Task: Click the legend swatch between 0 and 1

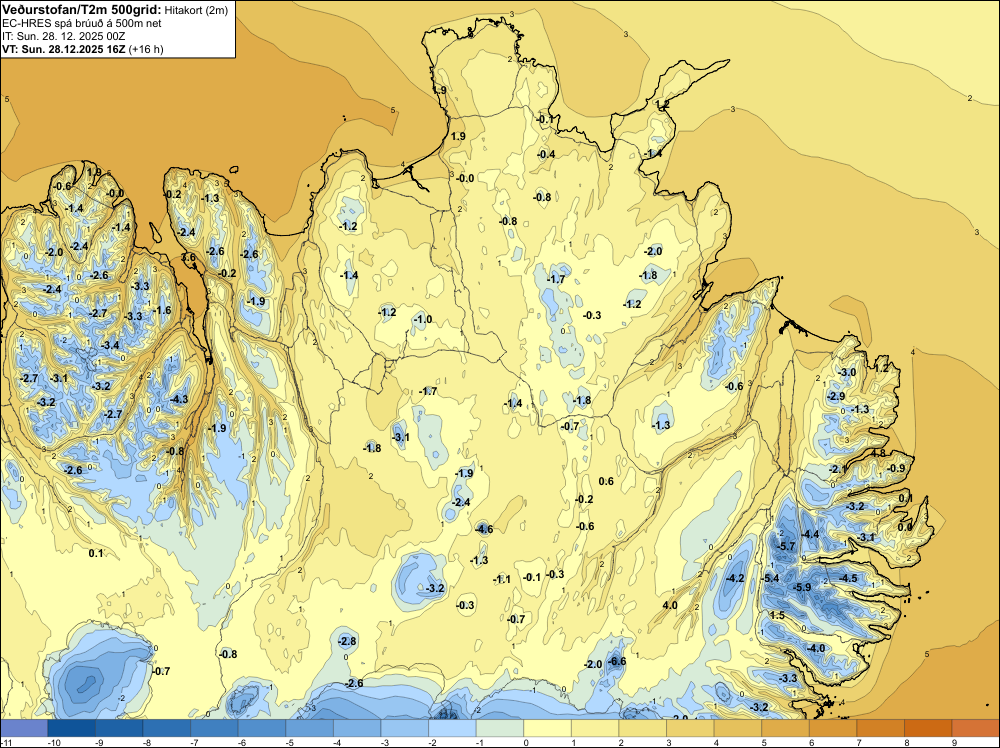Action: pos(547,728)
